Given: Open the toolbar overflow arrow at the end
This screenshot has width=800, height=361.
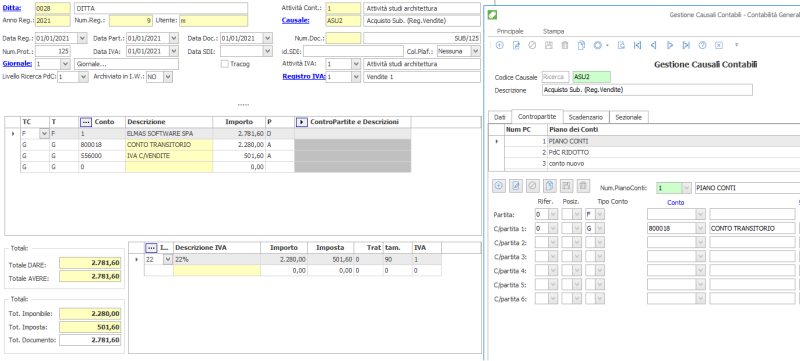Looking at the screenshot, I should point(736,45).
